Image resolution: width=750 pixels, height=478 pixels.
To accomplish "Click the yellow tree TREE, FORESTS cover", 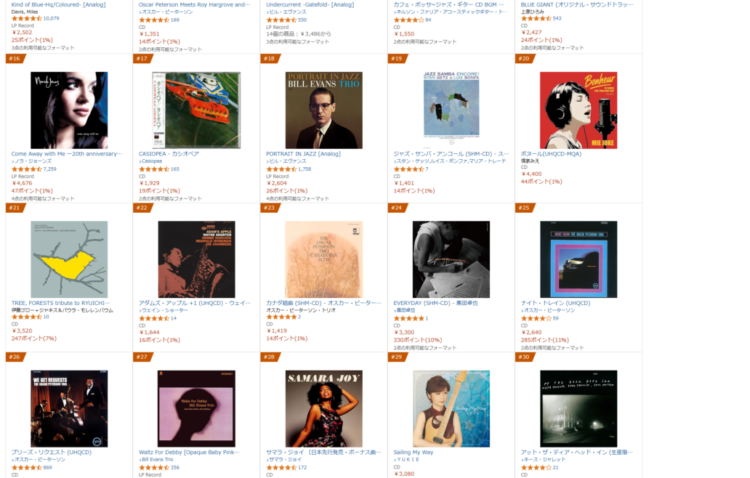I will click(x=69, y=259).
